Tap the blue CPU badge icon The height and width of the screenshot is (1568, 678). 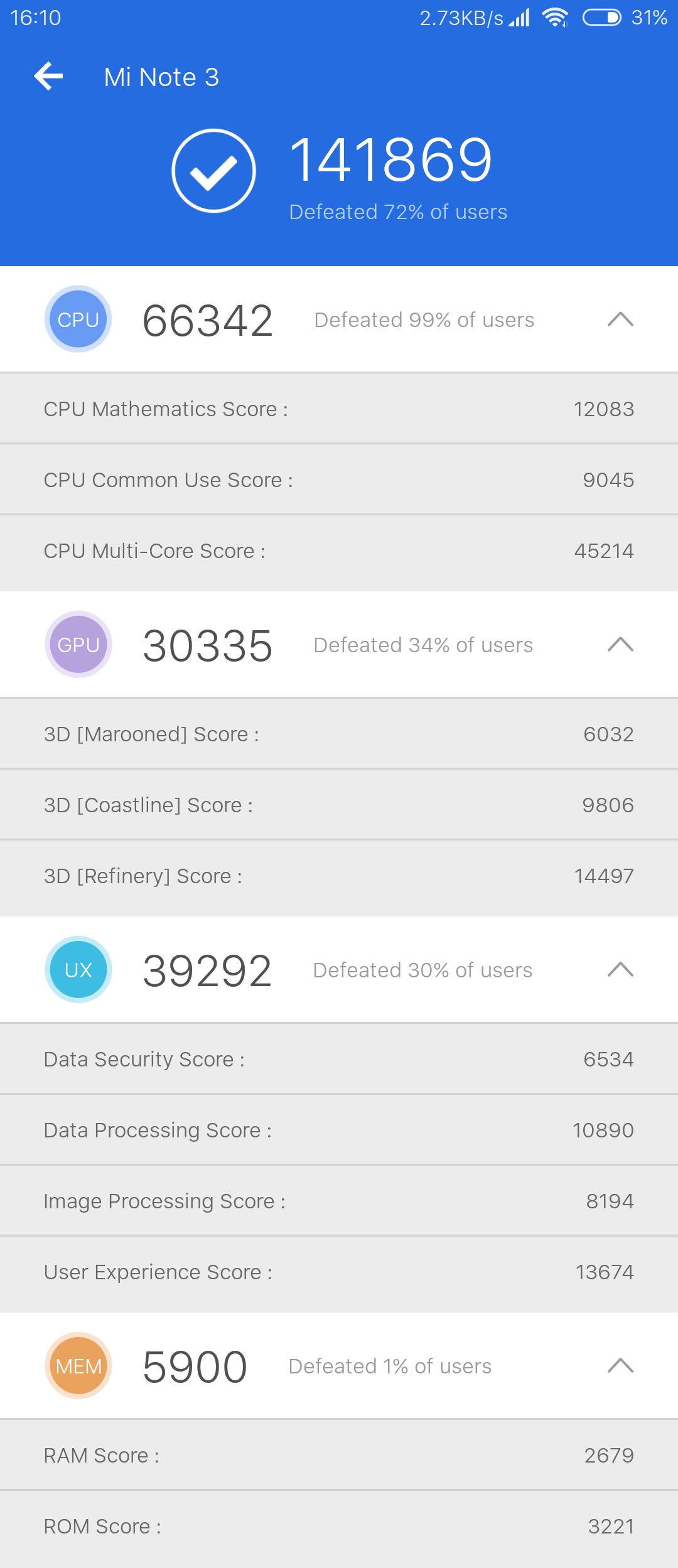click(x=78, y=320)
